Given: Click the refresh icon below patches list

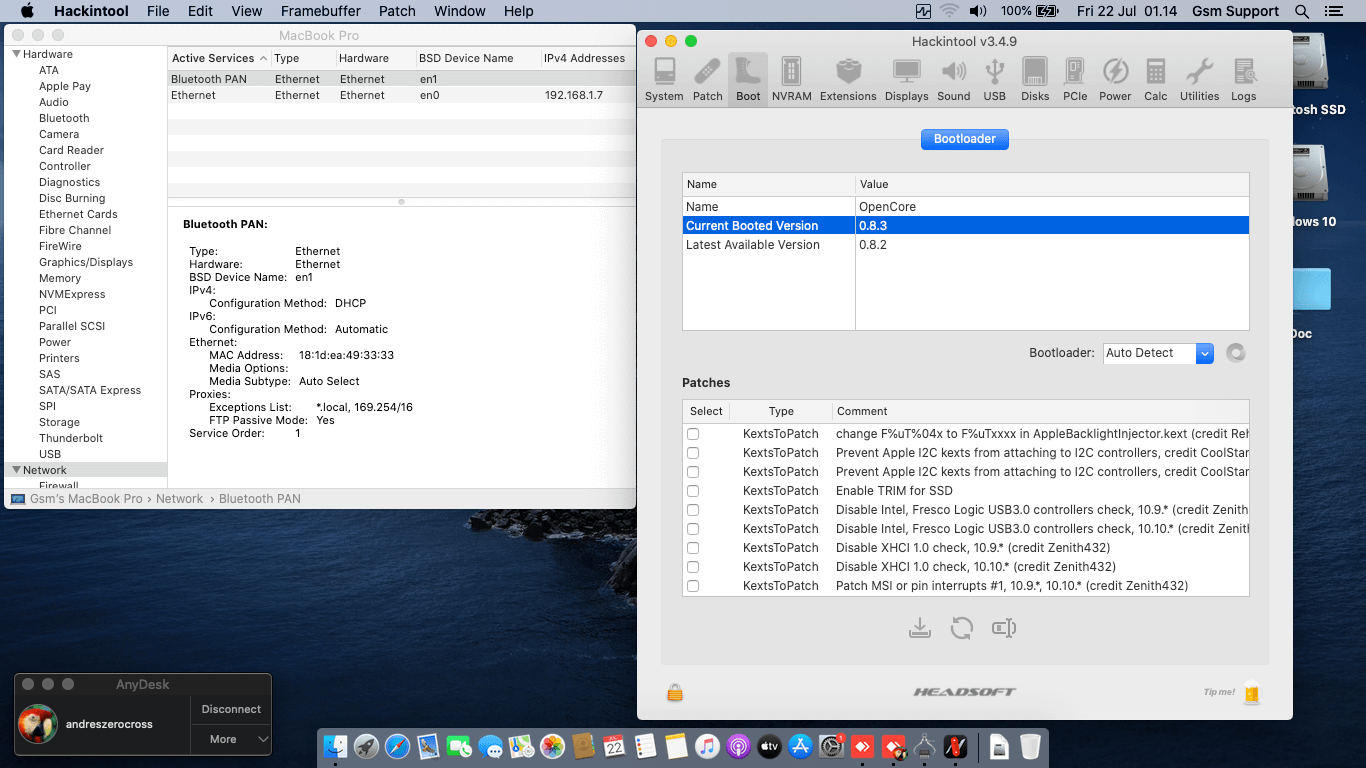Looking at the screenshot, I should tap(962, 628).
